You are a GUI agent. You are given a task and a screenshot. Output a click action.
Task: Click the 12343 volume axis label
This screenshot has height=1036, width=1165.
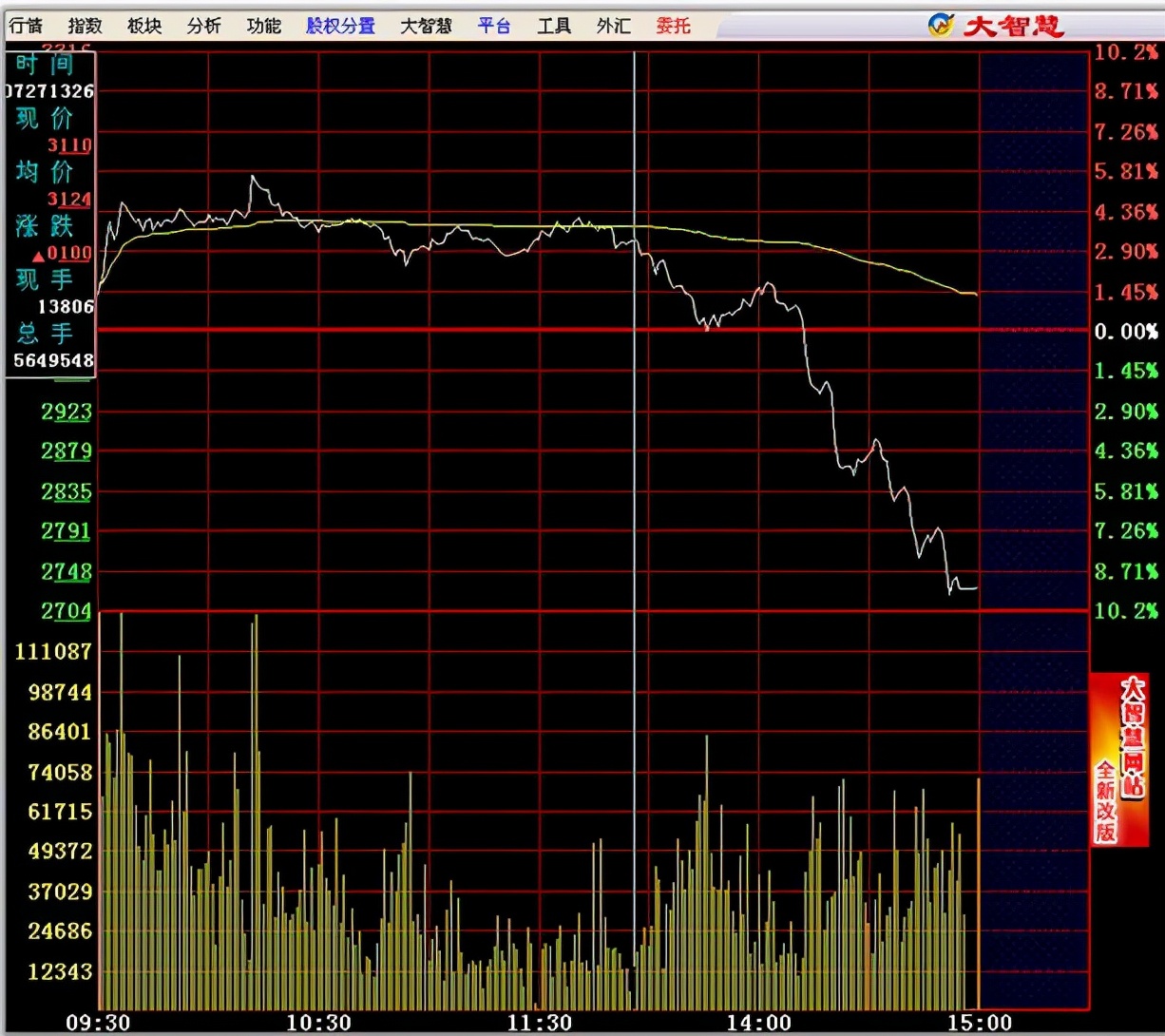coord(61,971)
